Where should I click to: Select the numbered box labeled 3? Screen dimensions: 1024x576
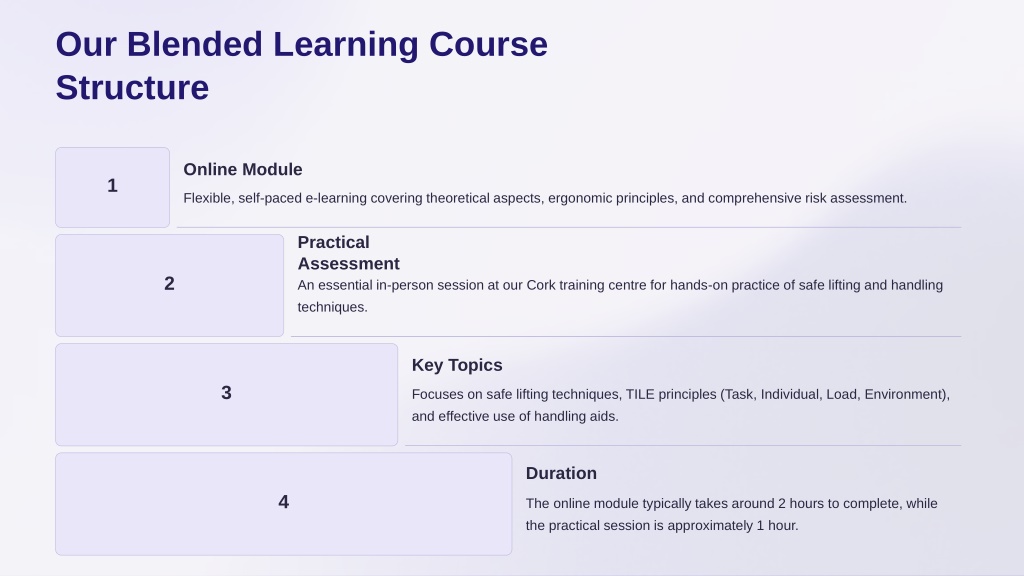click(x=227, y=394)
